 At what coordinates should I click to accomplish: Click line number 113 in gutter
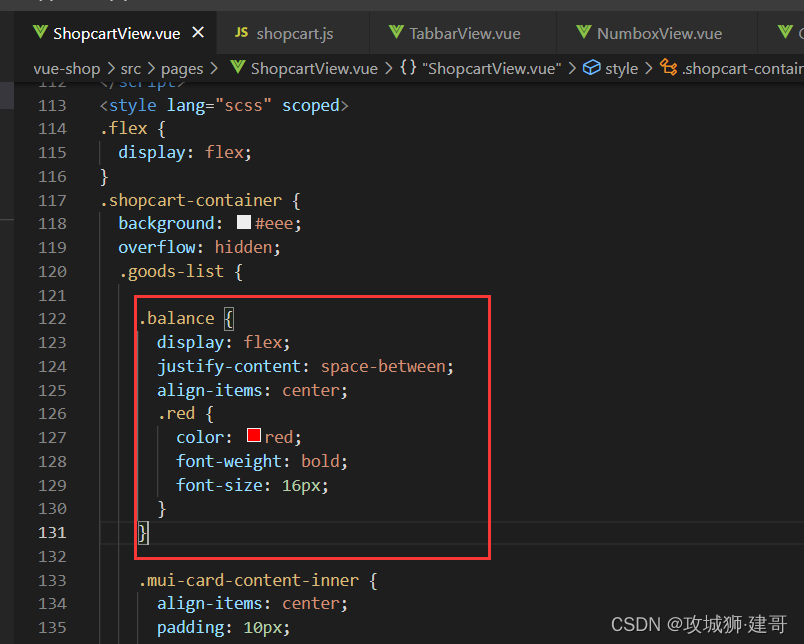(52, 106)
